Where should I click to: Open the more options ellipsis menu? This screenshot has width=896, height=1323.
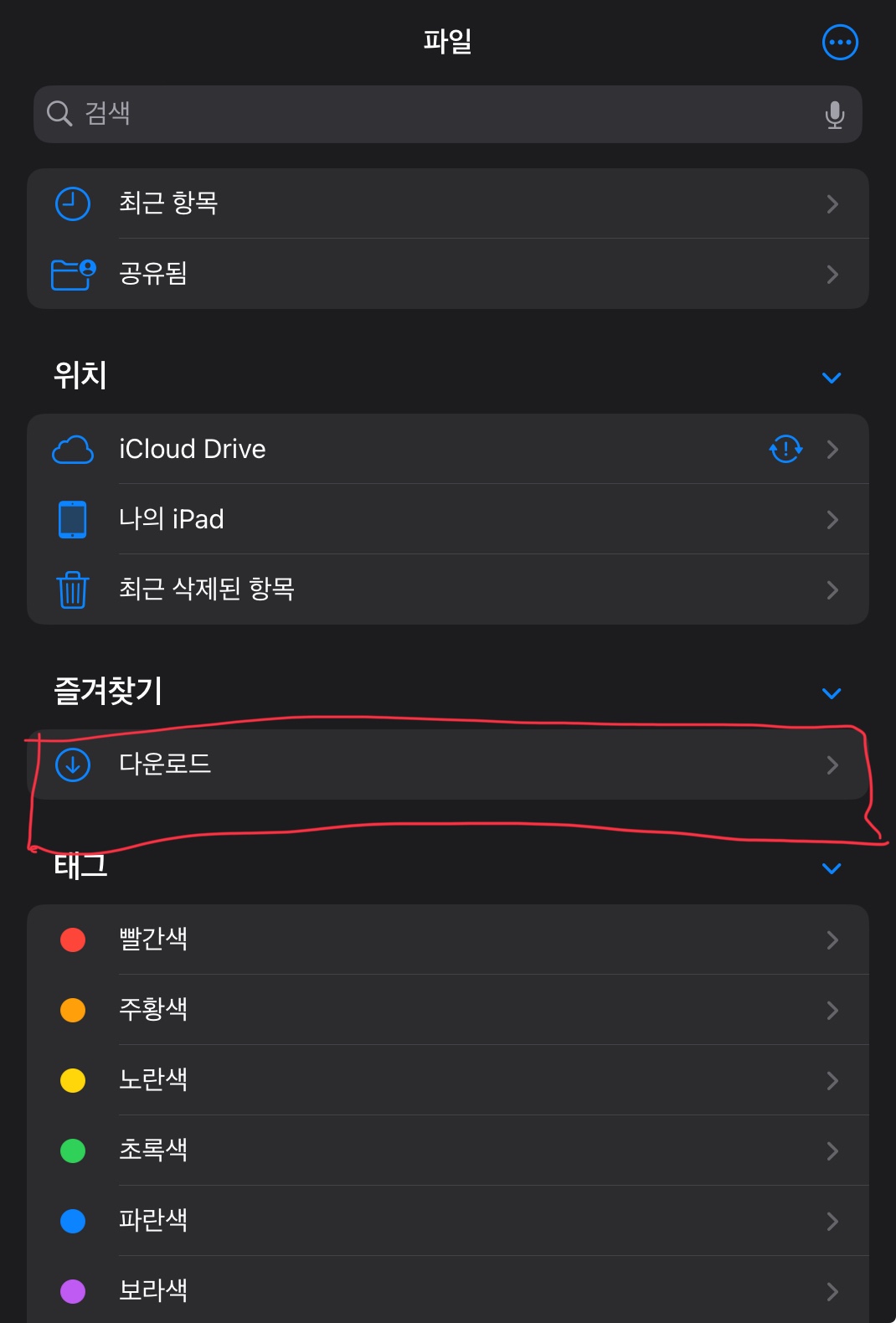(x=840, y=42)
